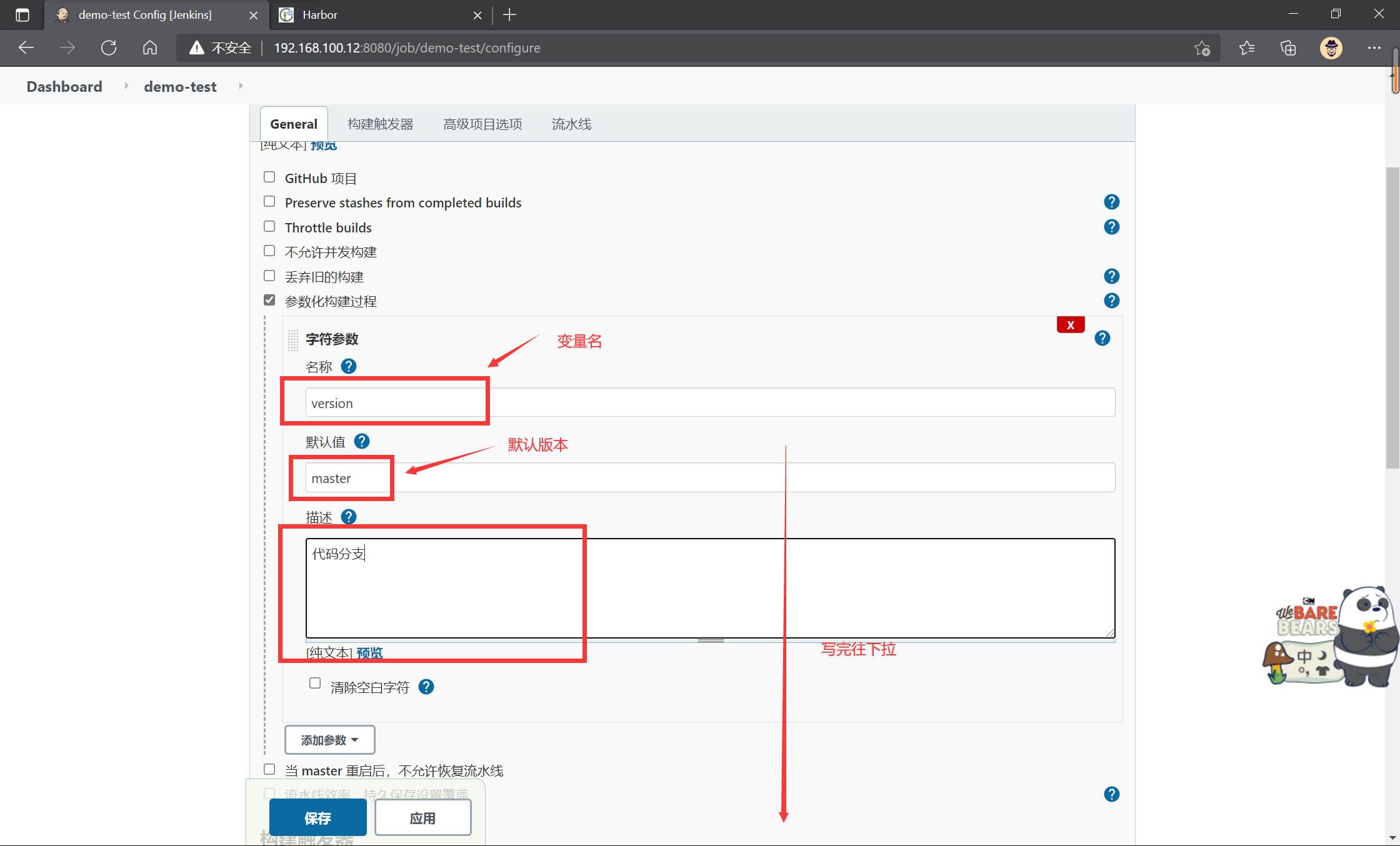Delete the 字符参数 block via red X
Viewport: 1400px width, 846px height.
pos(1071,324)
